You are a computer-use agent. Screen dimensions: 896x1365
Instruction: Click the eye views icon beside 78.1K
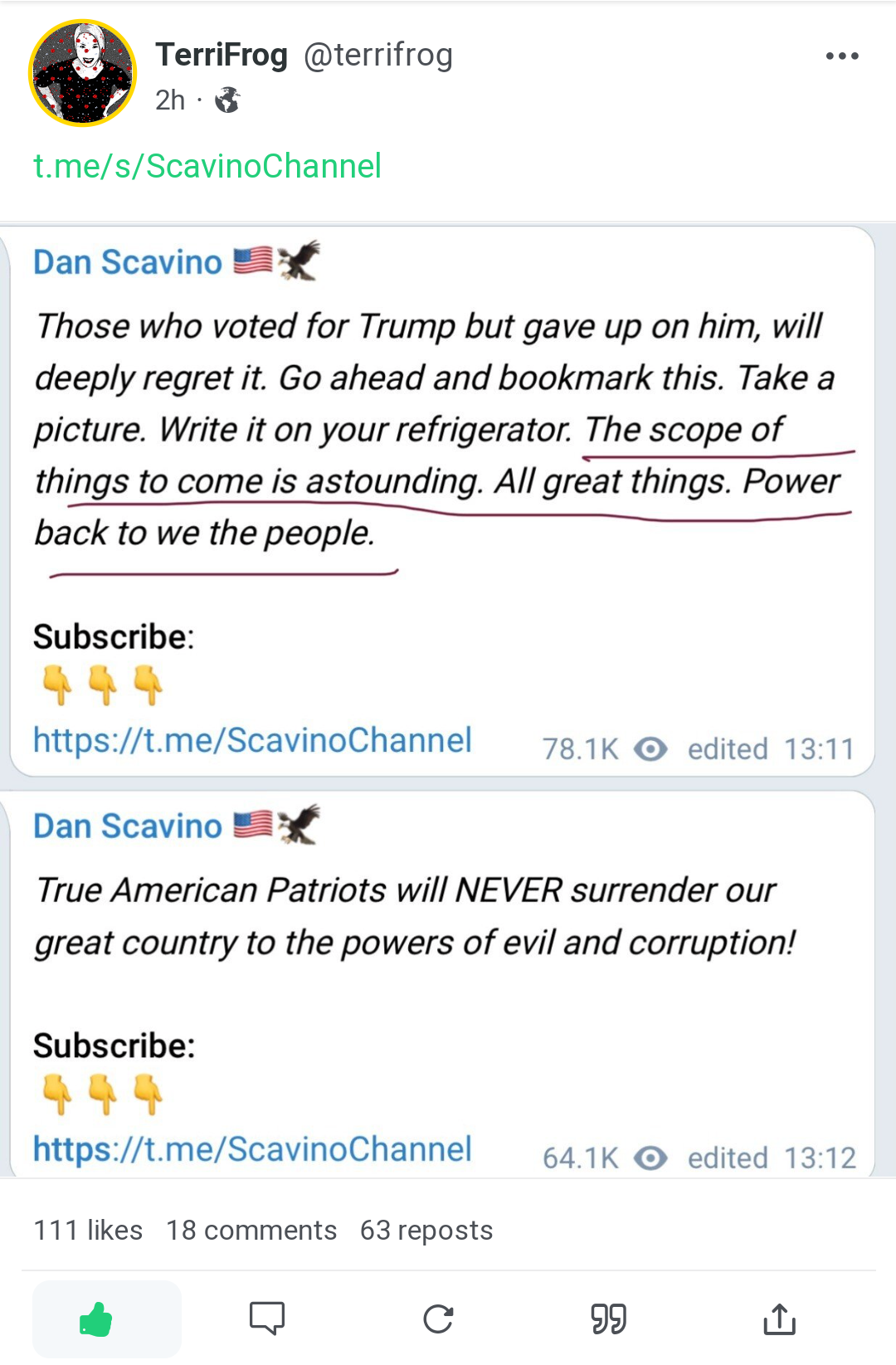click(650, 749)
